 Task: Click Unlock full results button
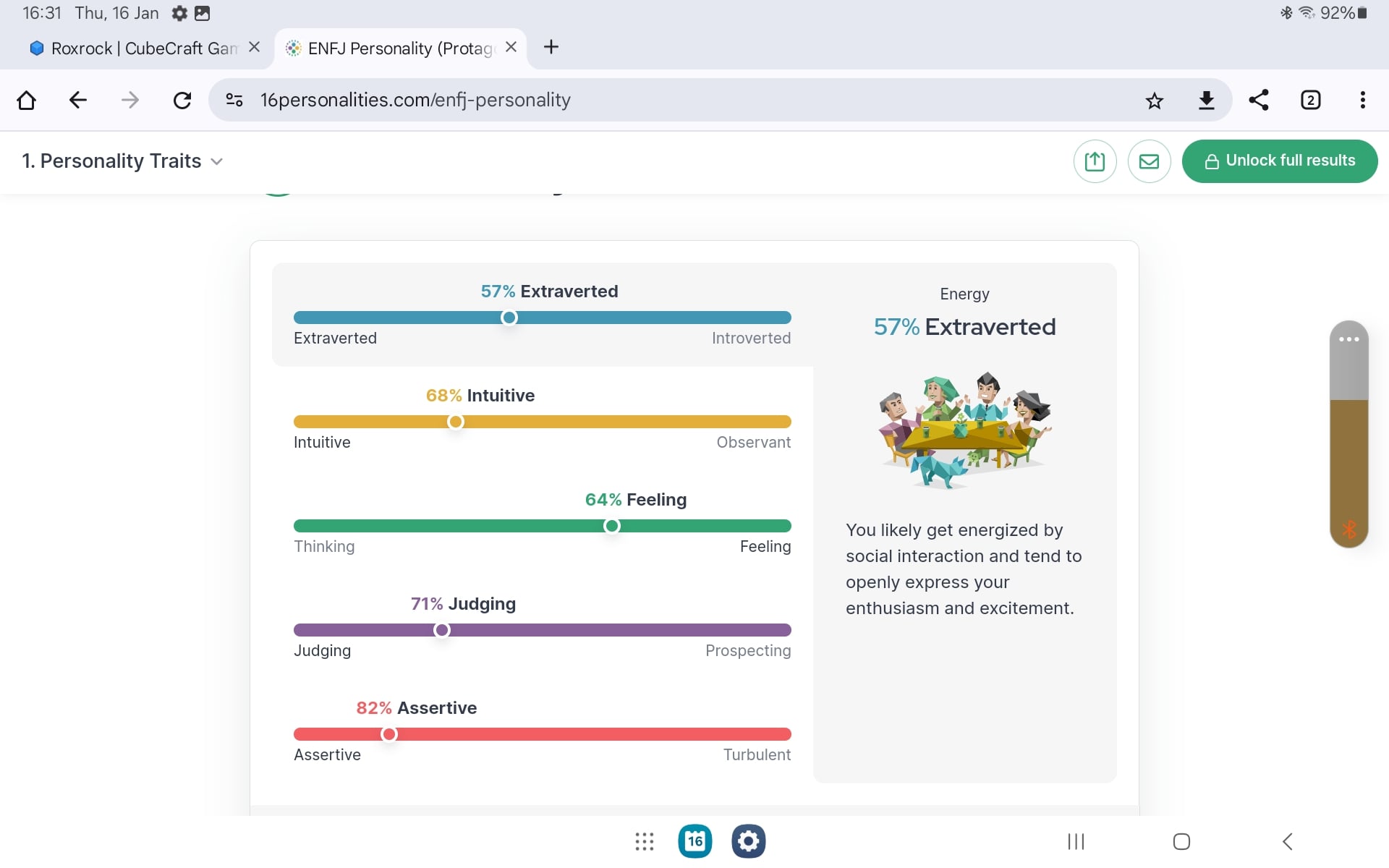(1280, 161)
